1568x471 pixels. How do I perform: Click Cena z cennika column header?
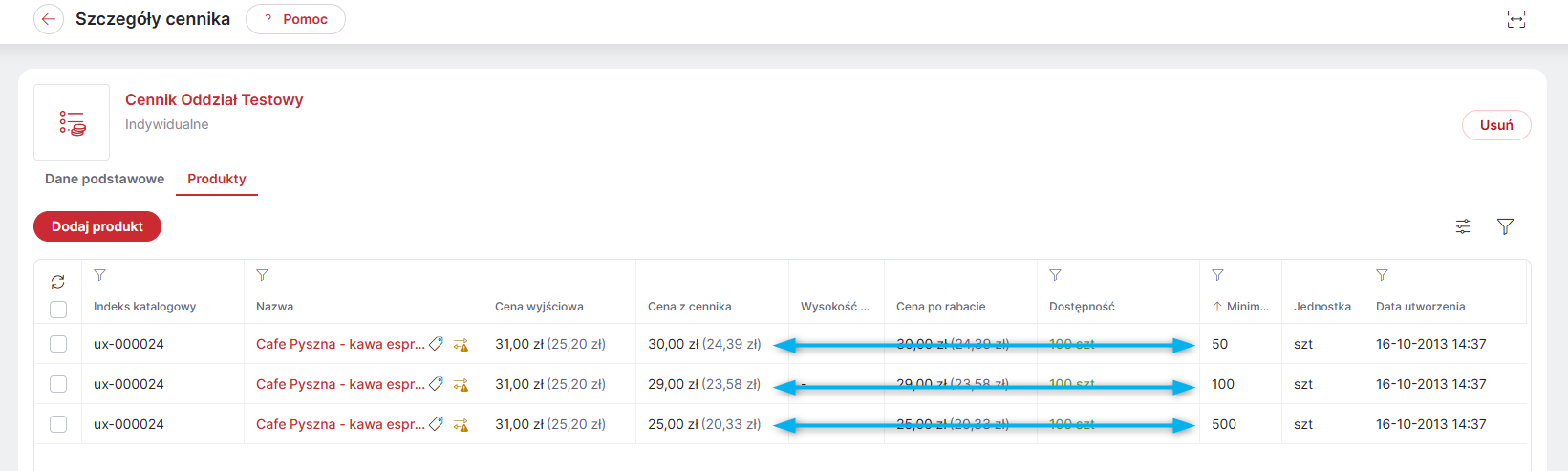(690, 307)
